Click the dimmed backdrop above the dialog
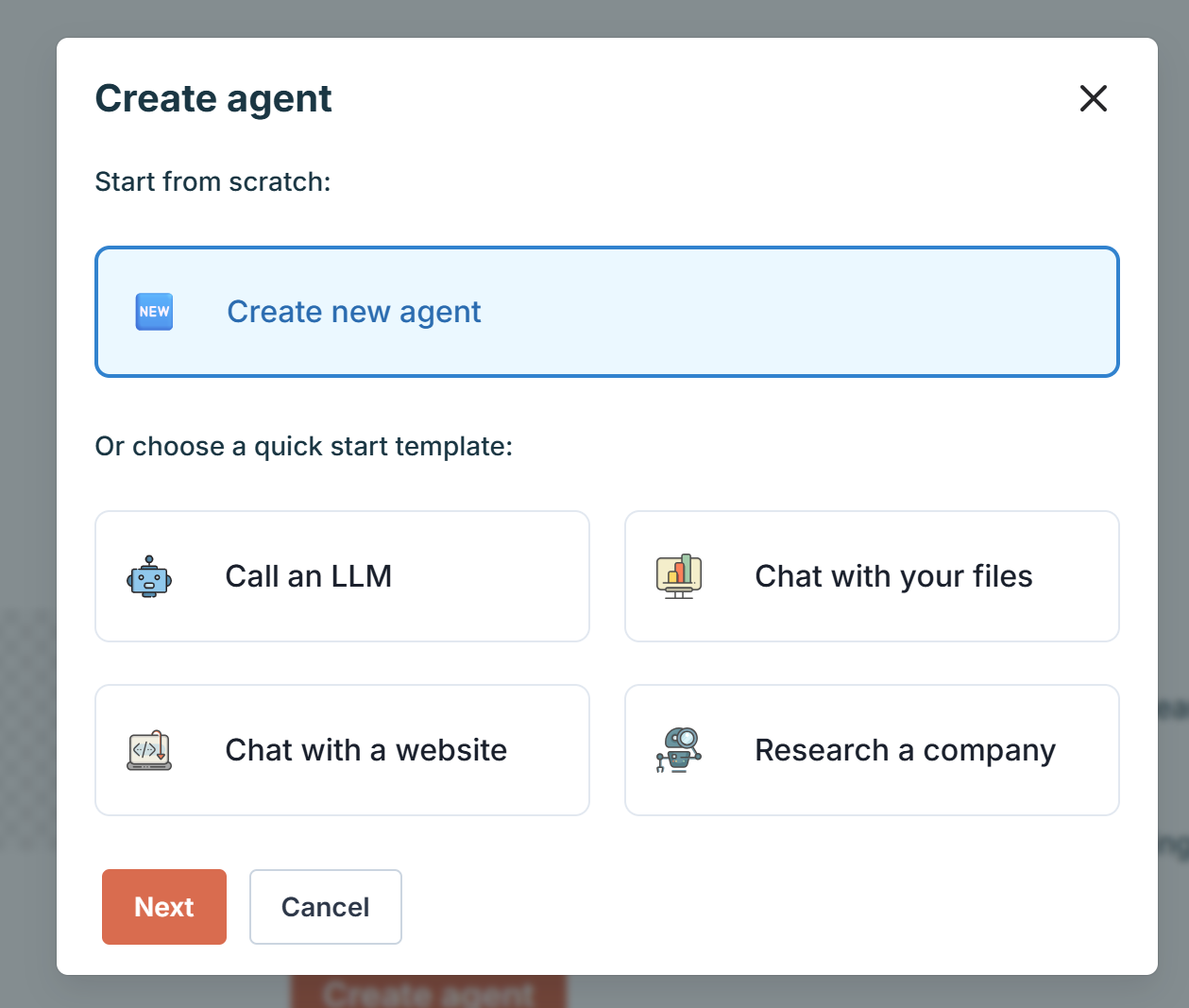This screenshot has width=1189, height=1008. pyautogui.click(x=594, y=17)
